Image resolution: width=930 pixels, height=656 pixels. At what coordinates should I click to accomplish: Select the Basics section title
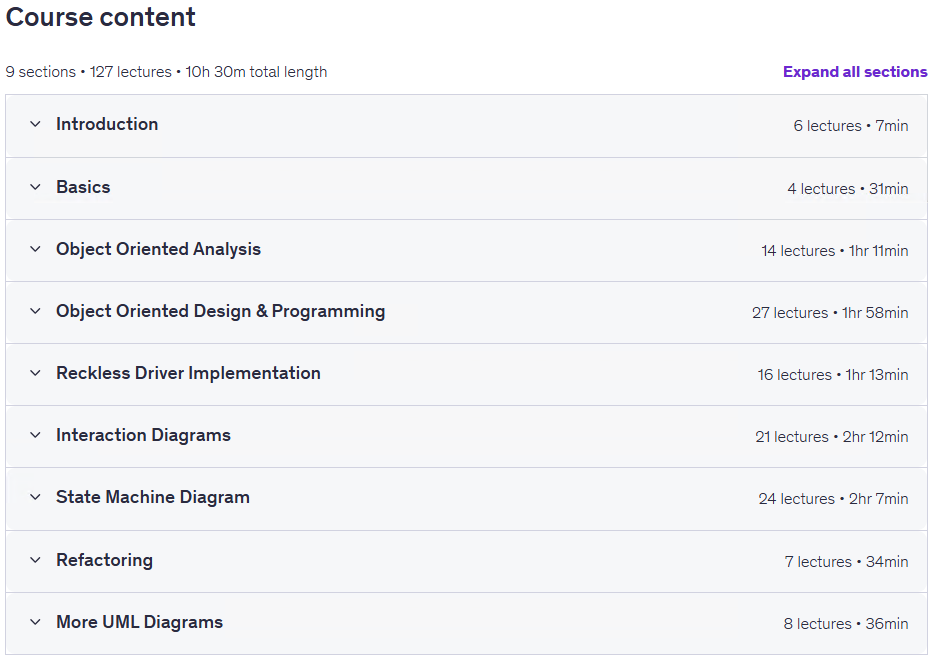pos(83,187)
